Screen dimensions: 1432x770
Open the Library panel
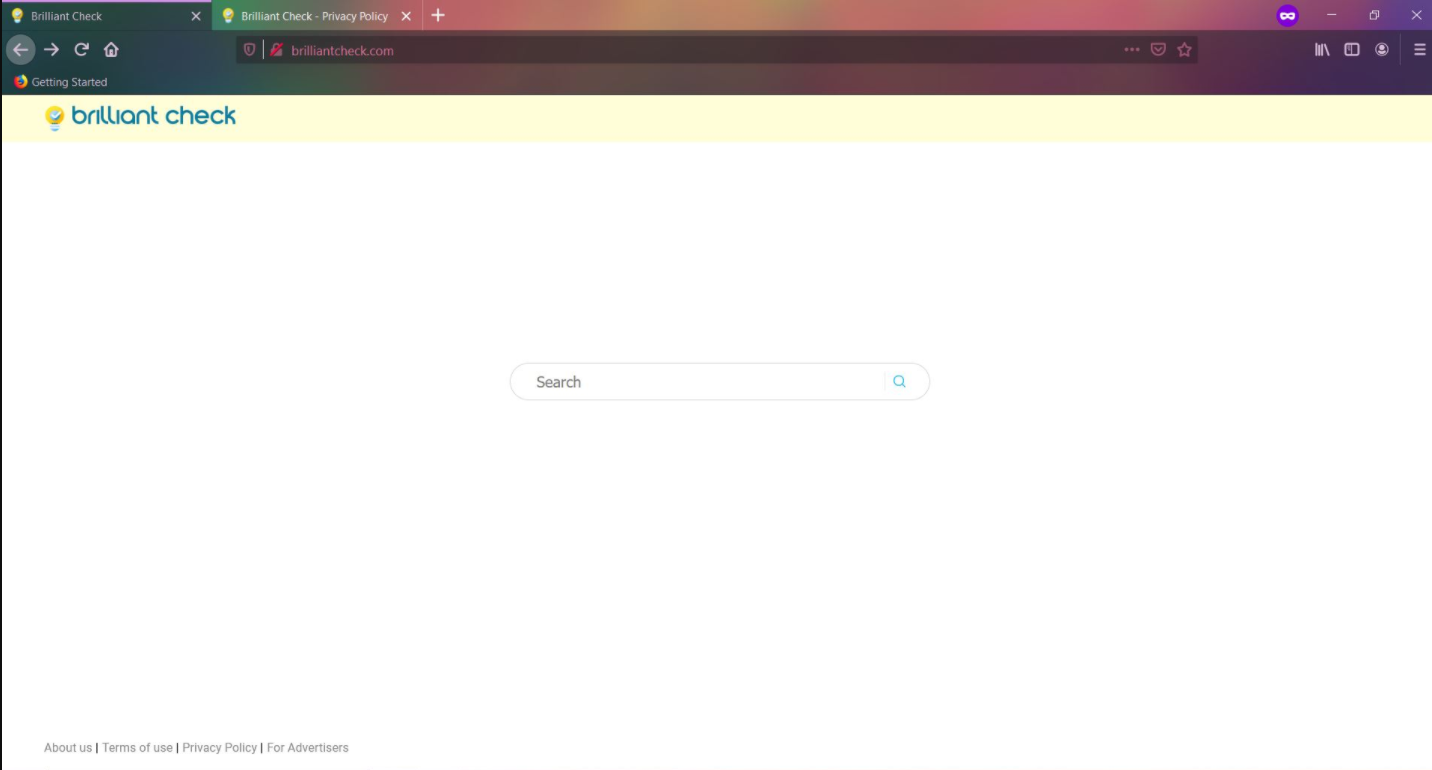click(x=1322, y=50)
